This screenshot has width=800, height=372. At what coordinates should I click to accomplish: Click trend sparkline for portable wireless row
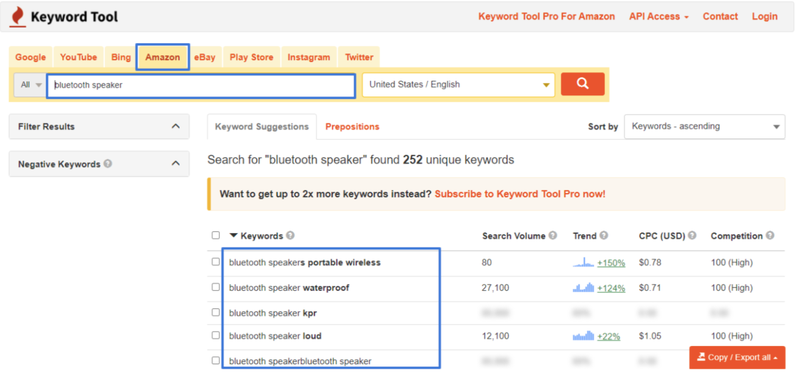pyautogui.click(x=584, y=262)
